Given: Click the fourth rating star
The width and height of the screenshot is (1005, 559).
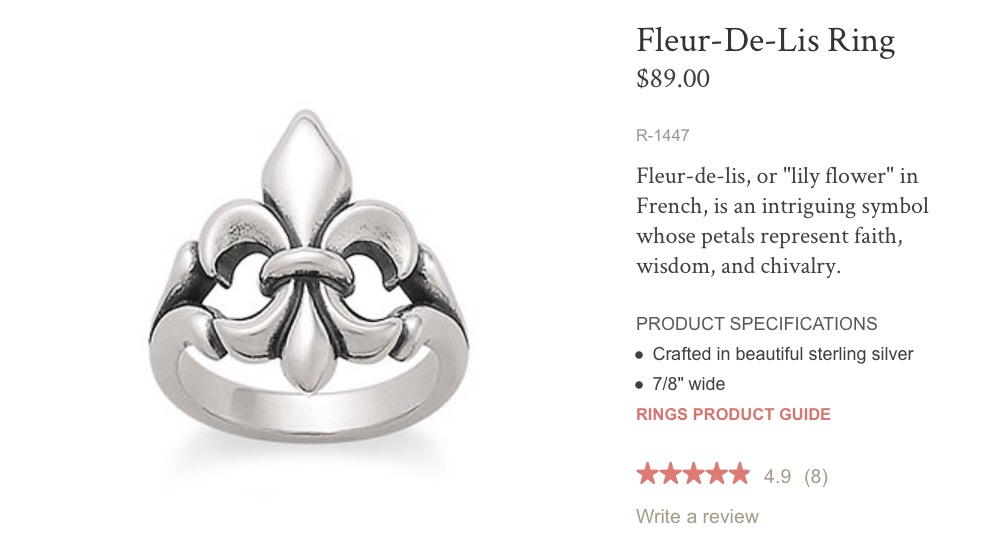Looking at the screenshot, I should (x=714, y=474).
